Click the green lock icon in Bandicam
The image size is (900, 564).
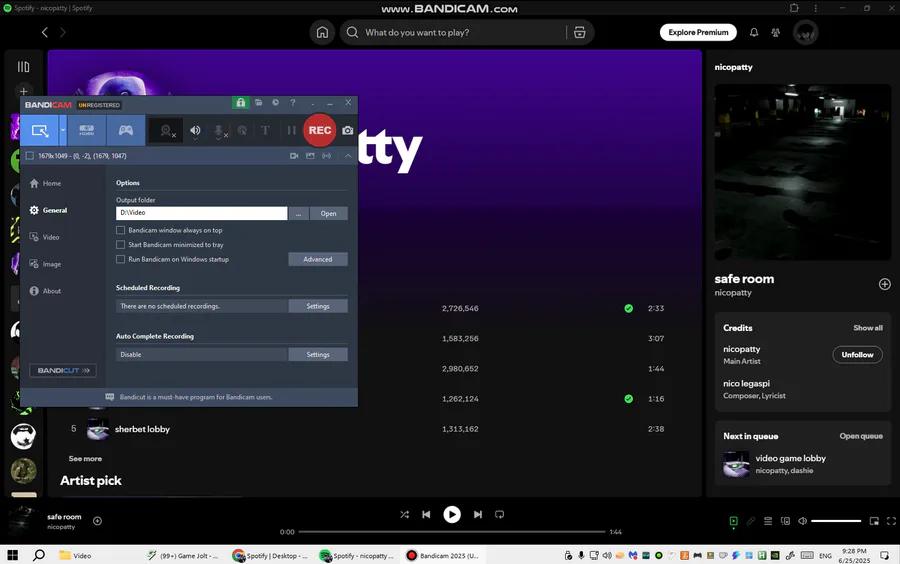click(x=240, y=103)
